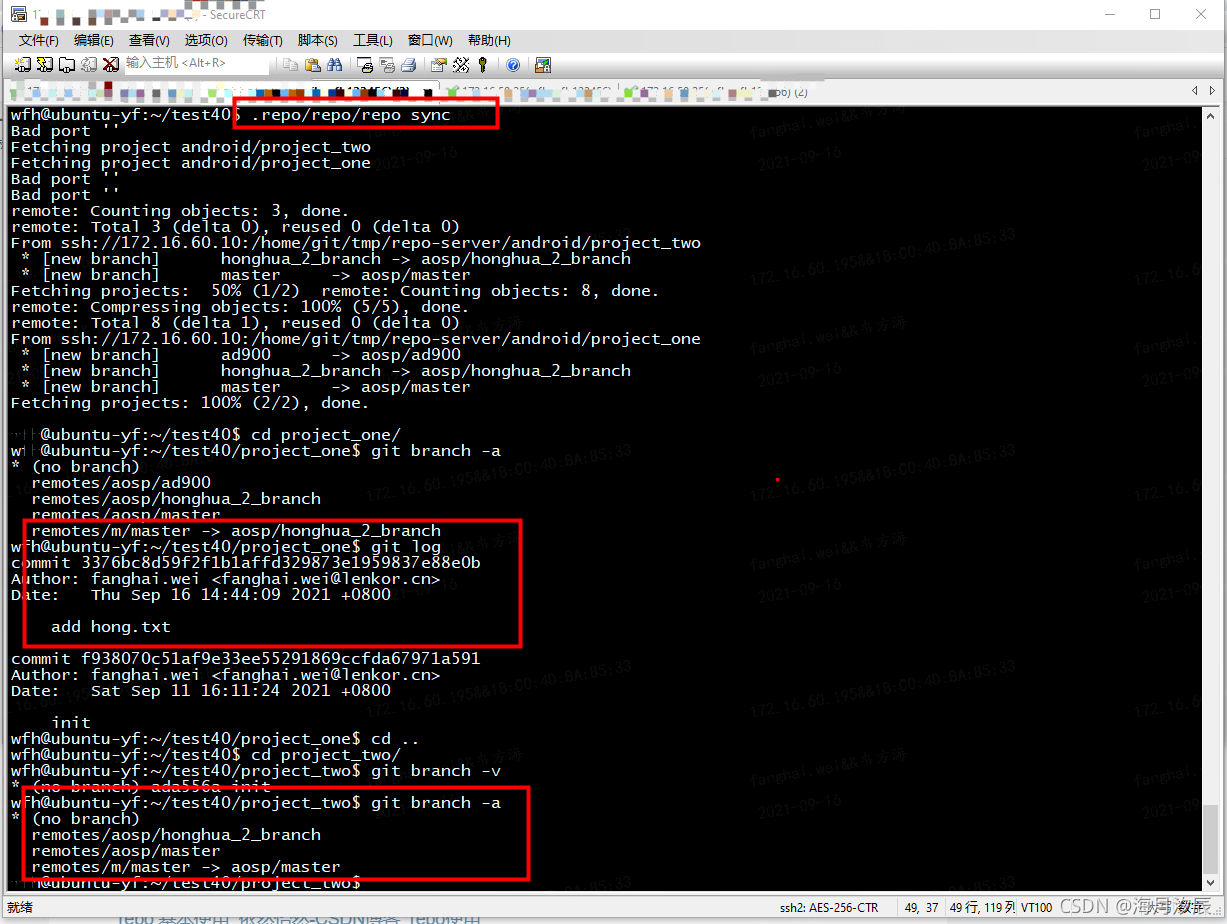This screenshot has width=1227, height=924.
Task: Open the 帮助(H) menu
Action: tap(489, 40)
